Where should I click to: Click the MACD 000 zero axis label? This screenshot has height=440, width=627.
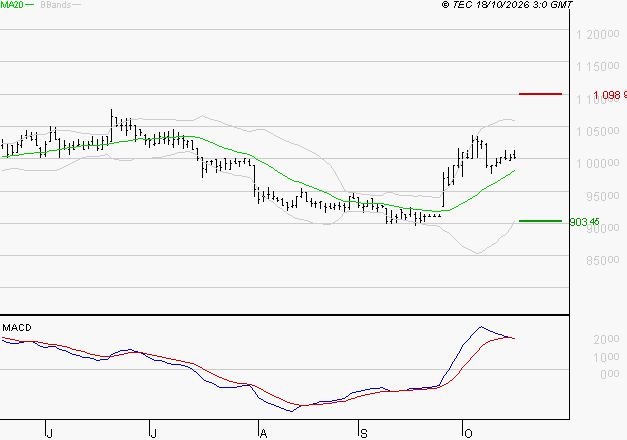point(610,374)
